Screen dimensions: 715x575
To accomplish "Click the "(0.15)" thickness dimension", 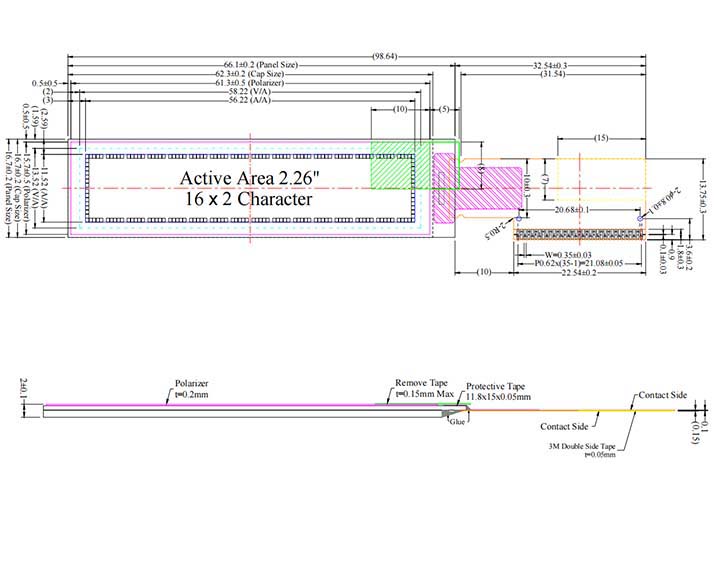I will 694,432.
